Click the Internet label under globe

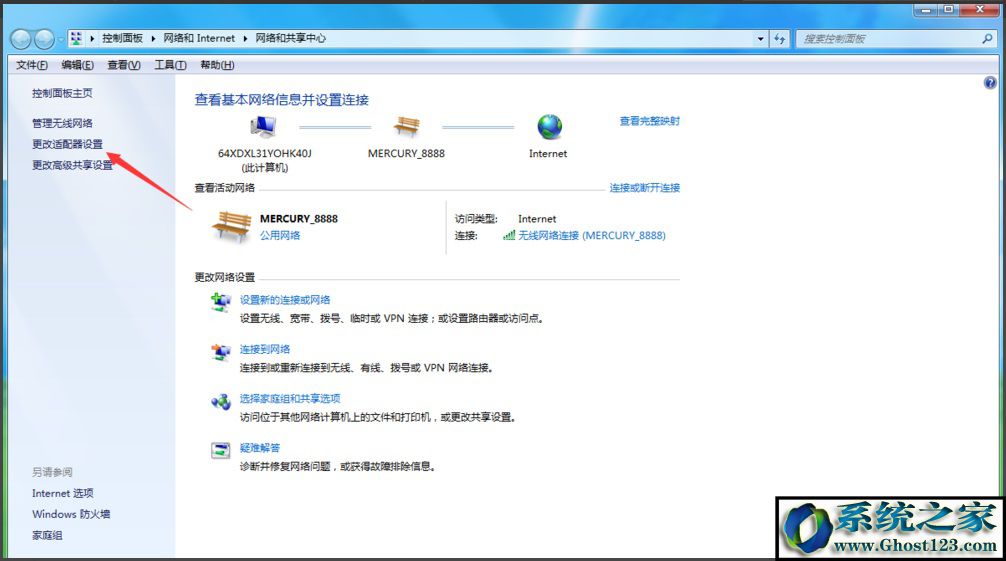pyautogui.click(x=548, y=153)
